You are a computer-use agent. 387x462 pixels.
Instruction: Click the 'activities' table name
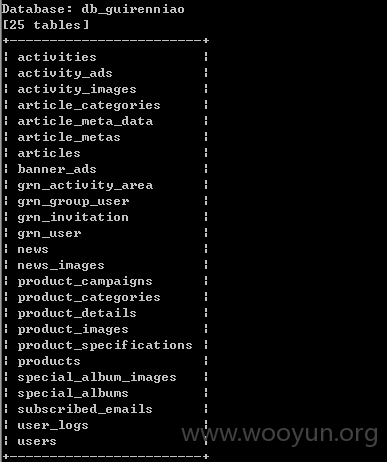[57, 57]
